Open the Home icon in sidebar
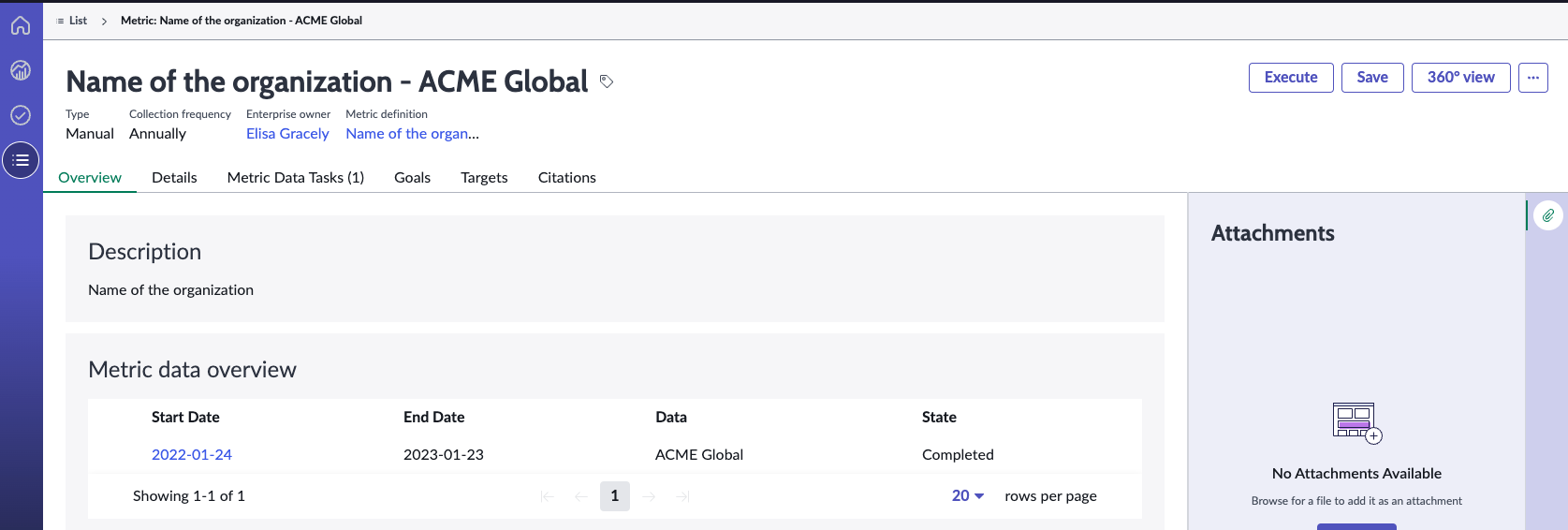Viewport: 1568px width, 530px height. [x=21, y=25]
